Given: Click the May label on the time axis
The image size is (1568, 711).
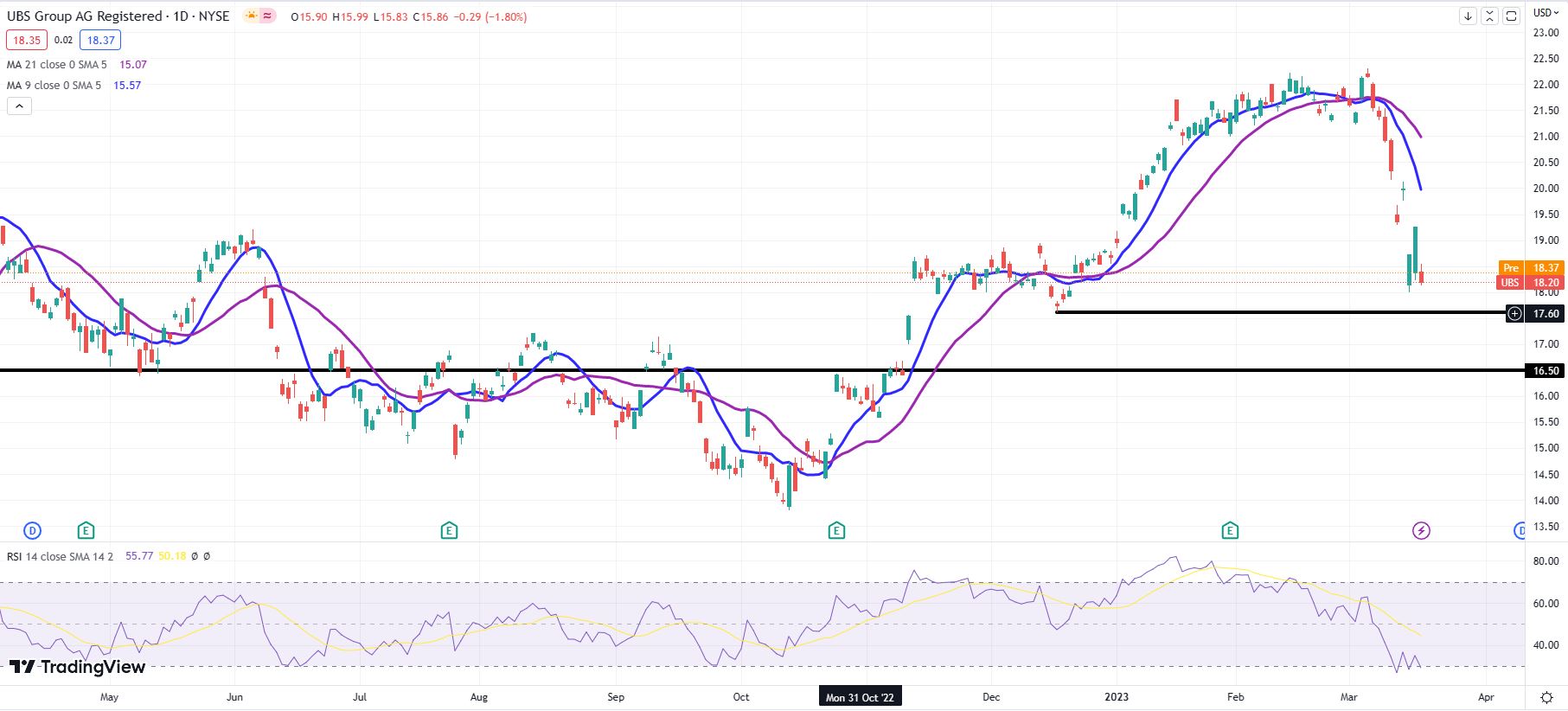Looking at the screenshot, I should [110, 697].
